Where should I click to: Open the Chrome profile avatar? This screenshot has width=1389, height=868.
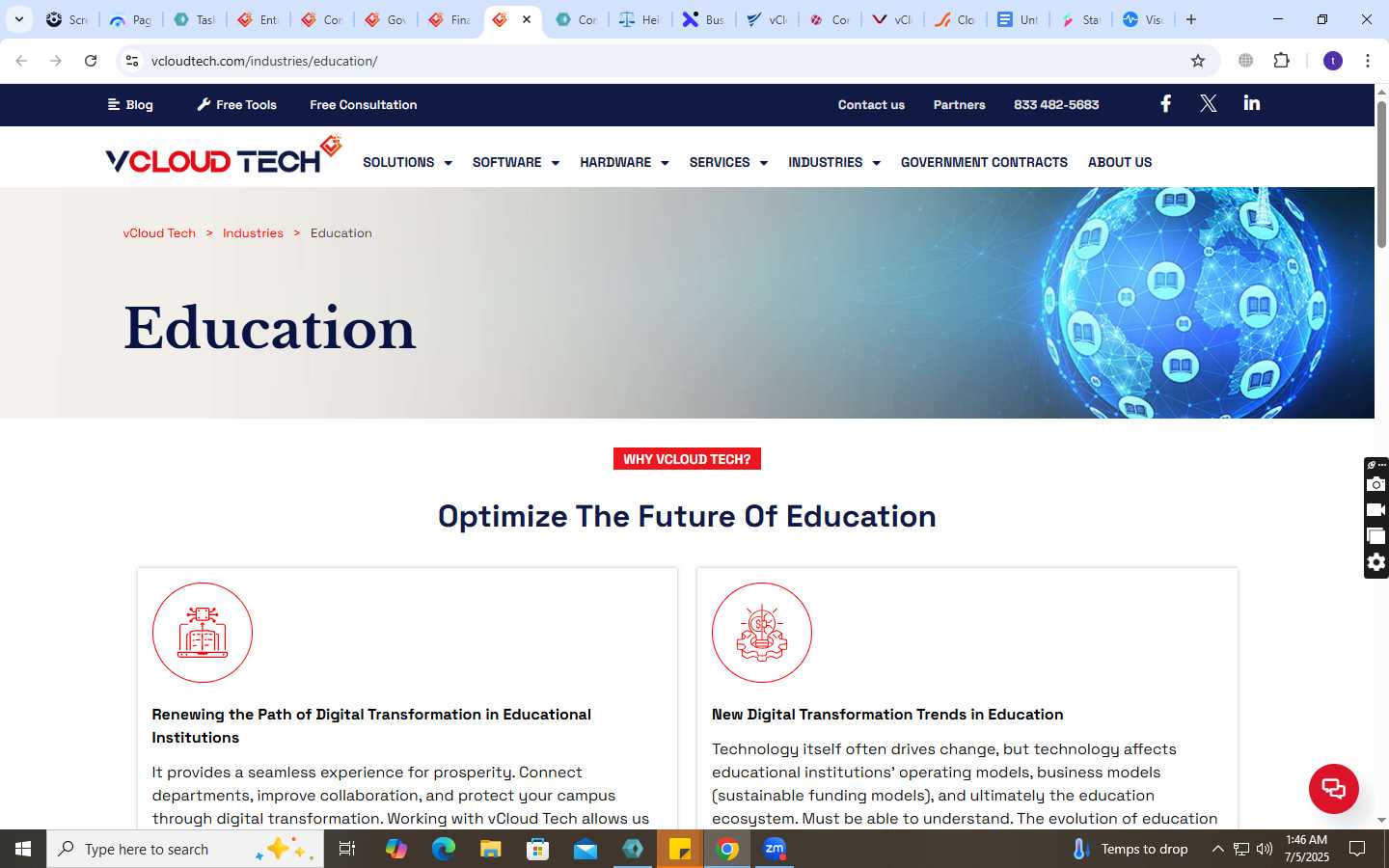[x=1333, y=61]
